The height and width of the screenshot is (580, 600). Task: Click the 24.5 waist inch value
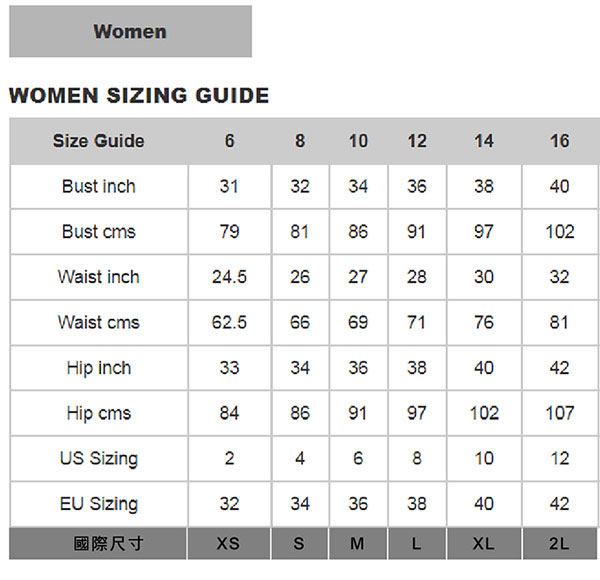(229, 277)
